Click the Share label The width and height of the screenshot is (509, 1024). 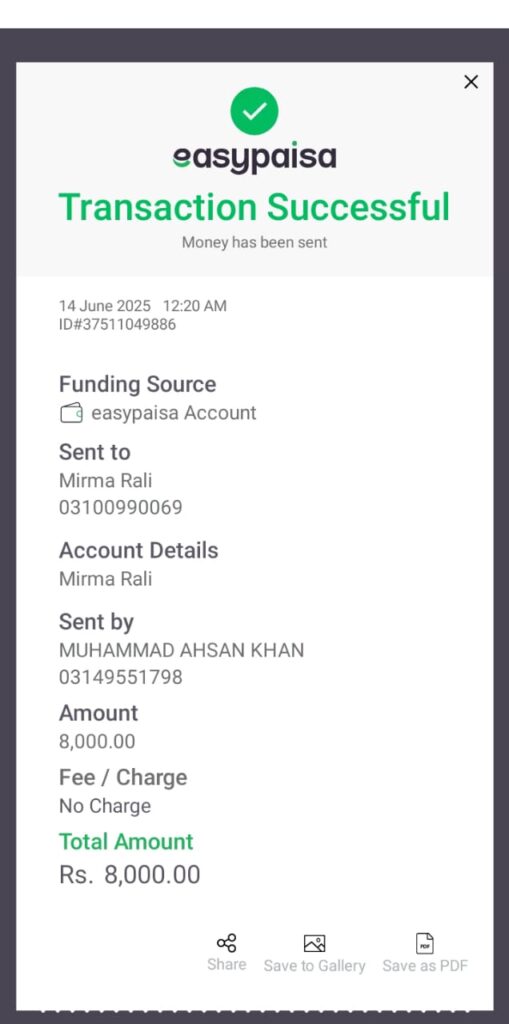[x=227, y=965]
